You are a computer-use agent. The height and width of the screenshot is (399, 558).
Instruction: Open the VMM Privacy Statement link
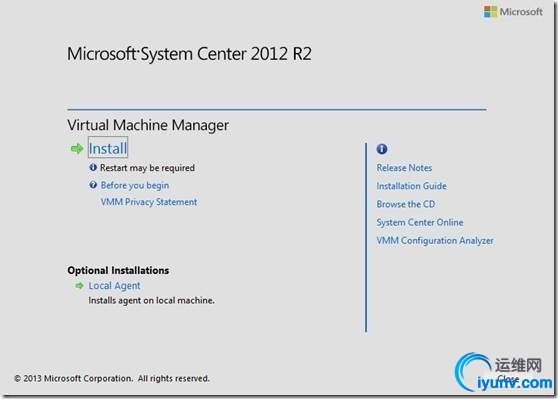pyautogui.click(x=149, y=202)
